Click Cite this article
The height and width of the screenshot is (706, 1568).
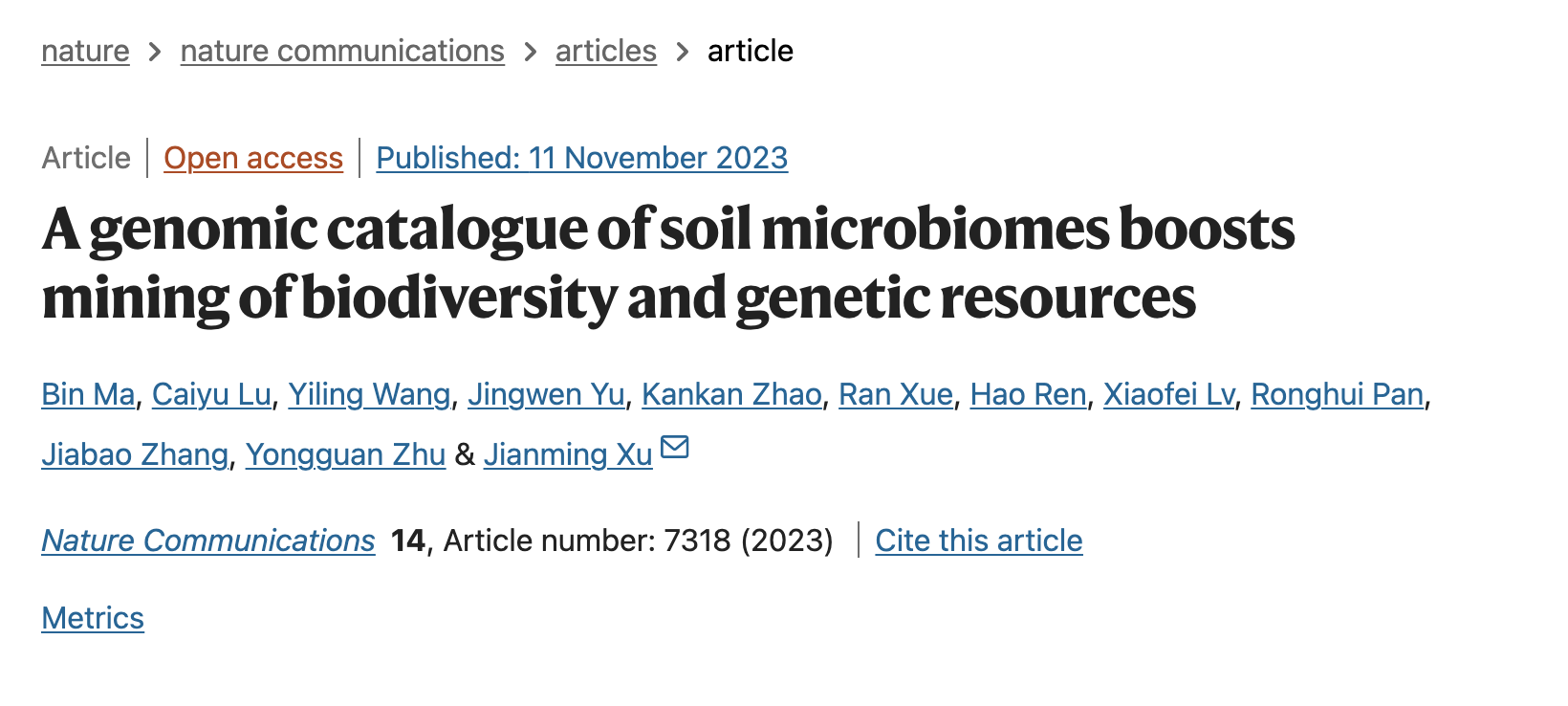tap(979, 541)
